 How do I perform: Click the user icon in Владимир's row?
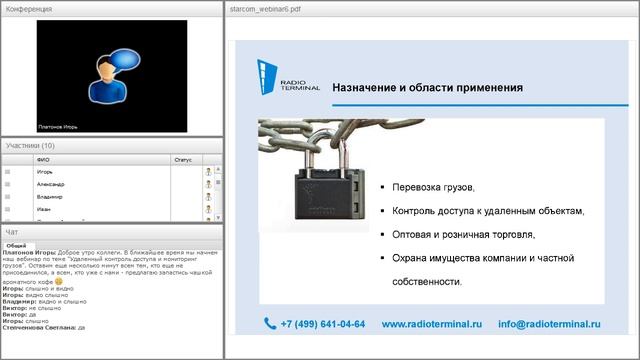pos(208,197)
